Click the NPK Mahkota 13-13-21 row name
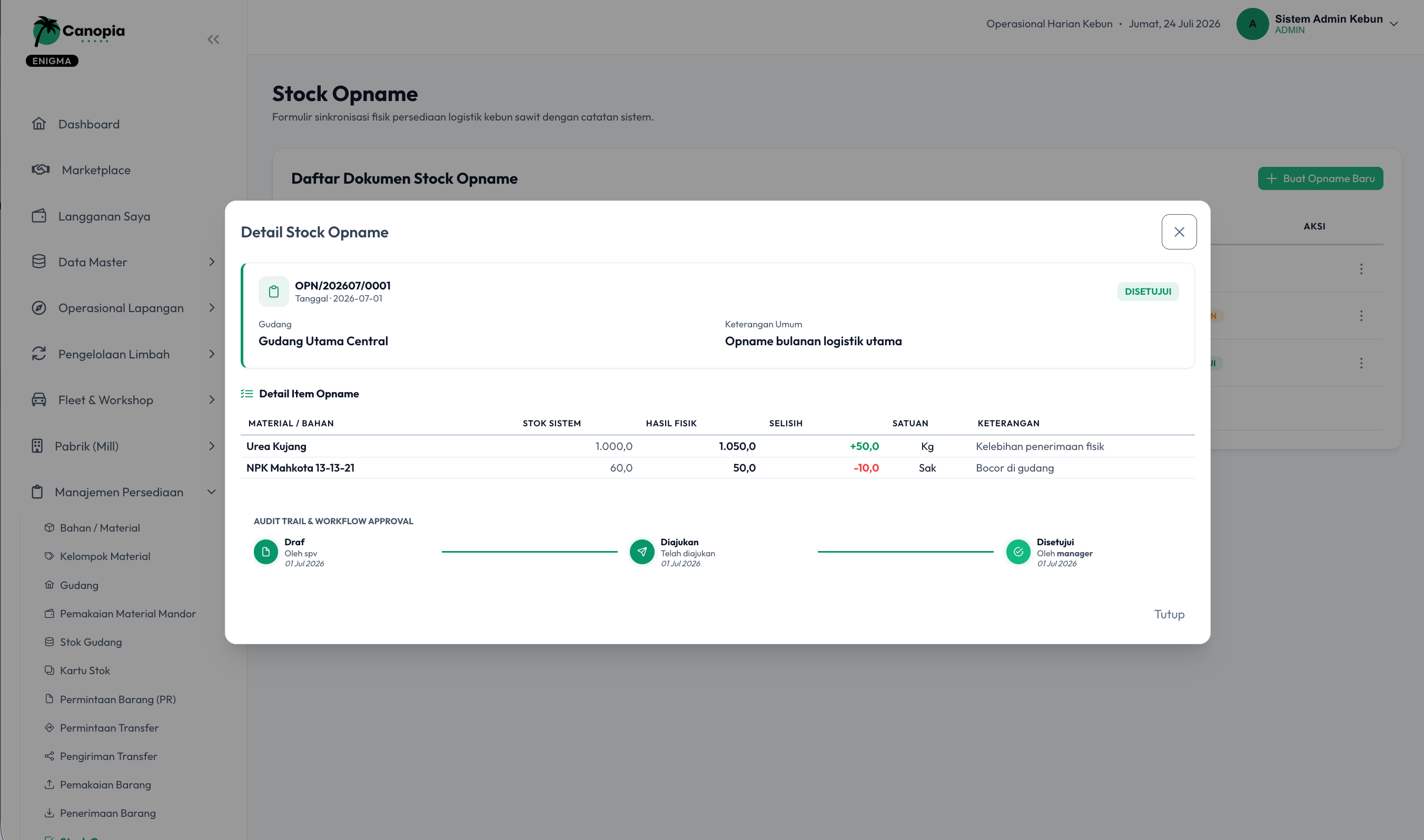1424x840 pixels. [x=300, y=467]
